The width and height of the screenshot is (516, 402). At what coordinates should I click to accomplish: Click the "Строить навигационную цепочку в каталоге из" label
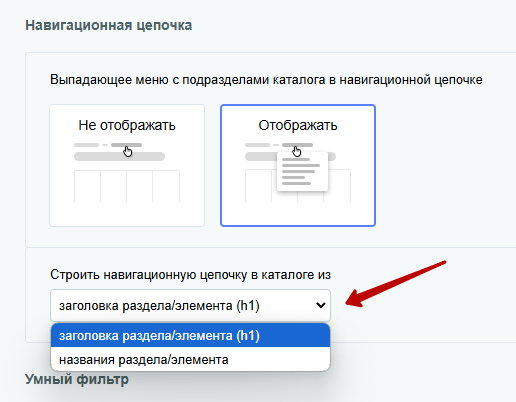coord(190,275)
